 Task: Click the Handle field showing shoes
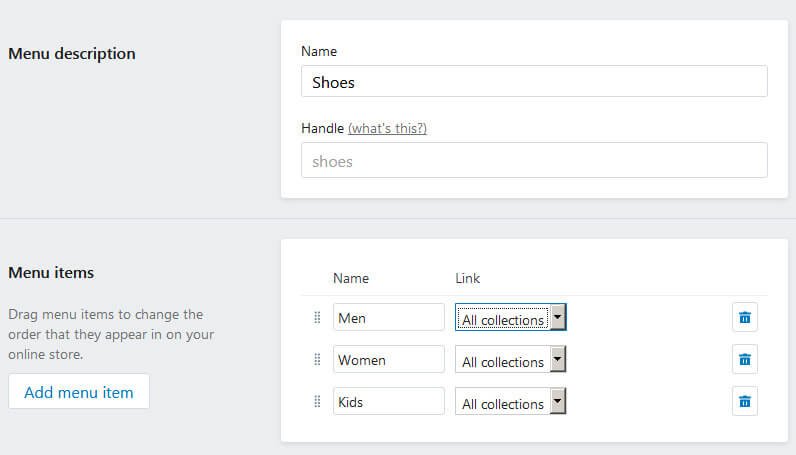tap(534, 160)
